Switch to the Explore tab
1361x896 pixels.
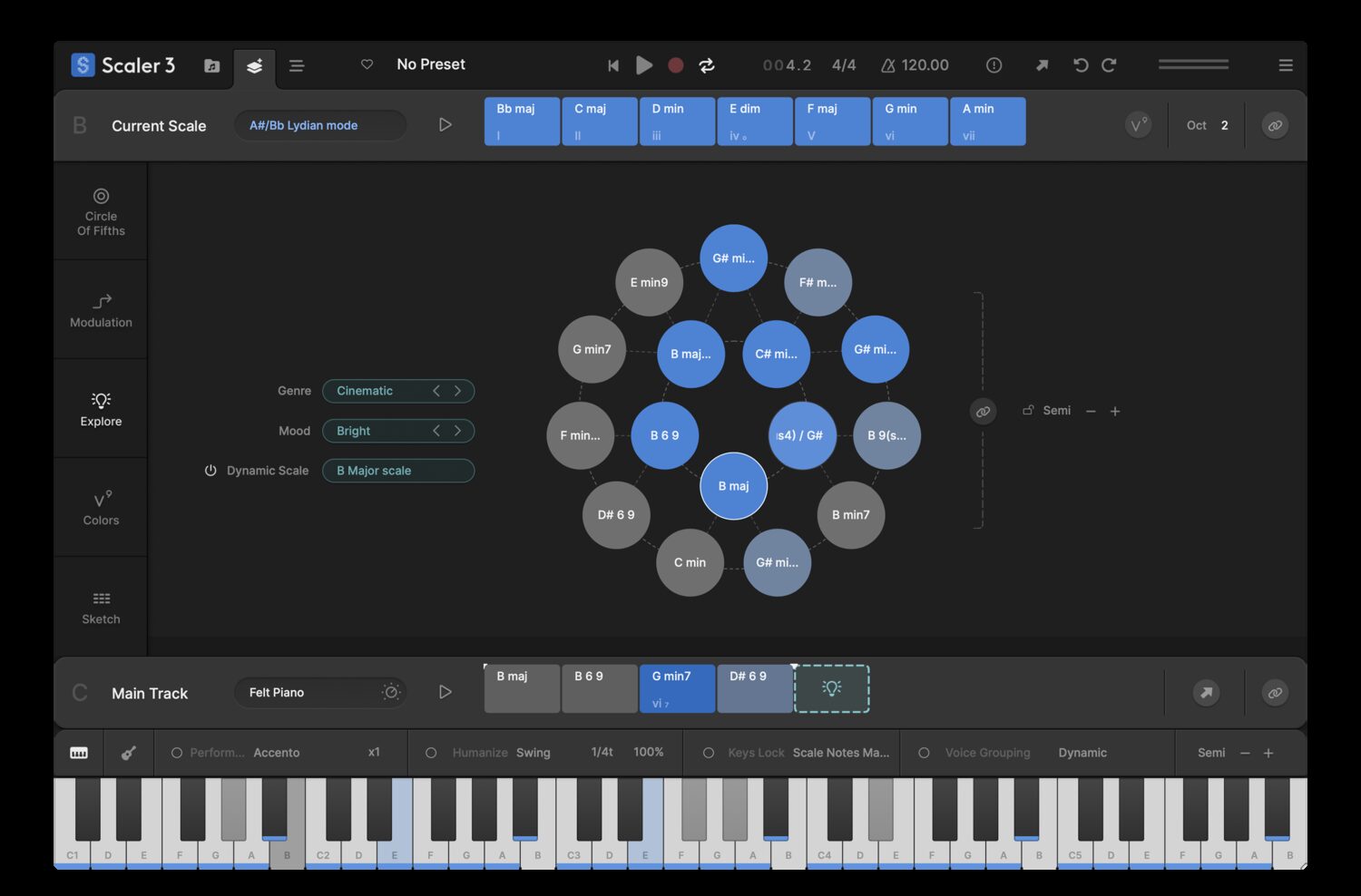100,408
